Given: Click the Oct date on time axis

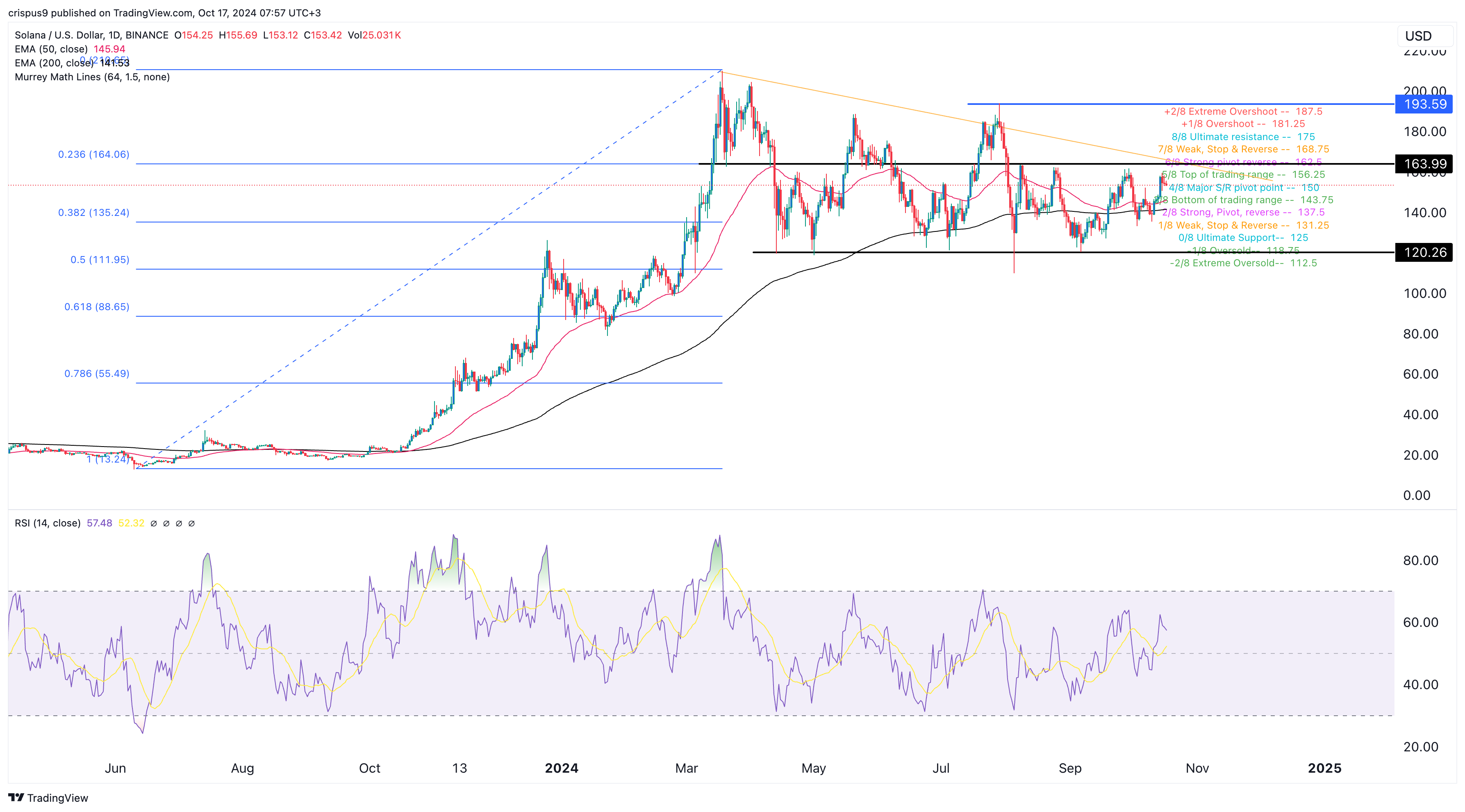Looking at the screenshot, I should [370, 768].
